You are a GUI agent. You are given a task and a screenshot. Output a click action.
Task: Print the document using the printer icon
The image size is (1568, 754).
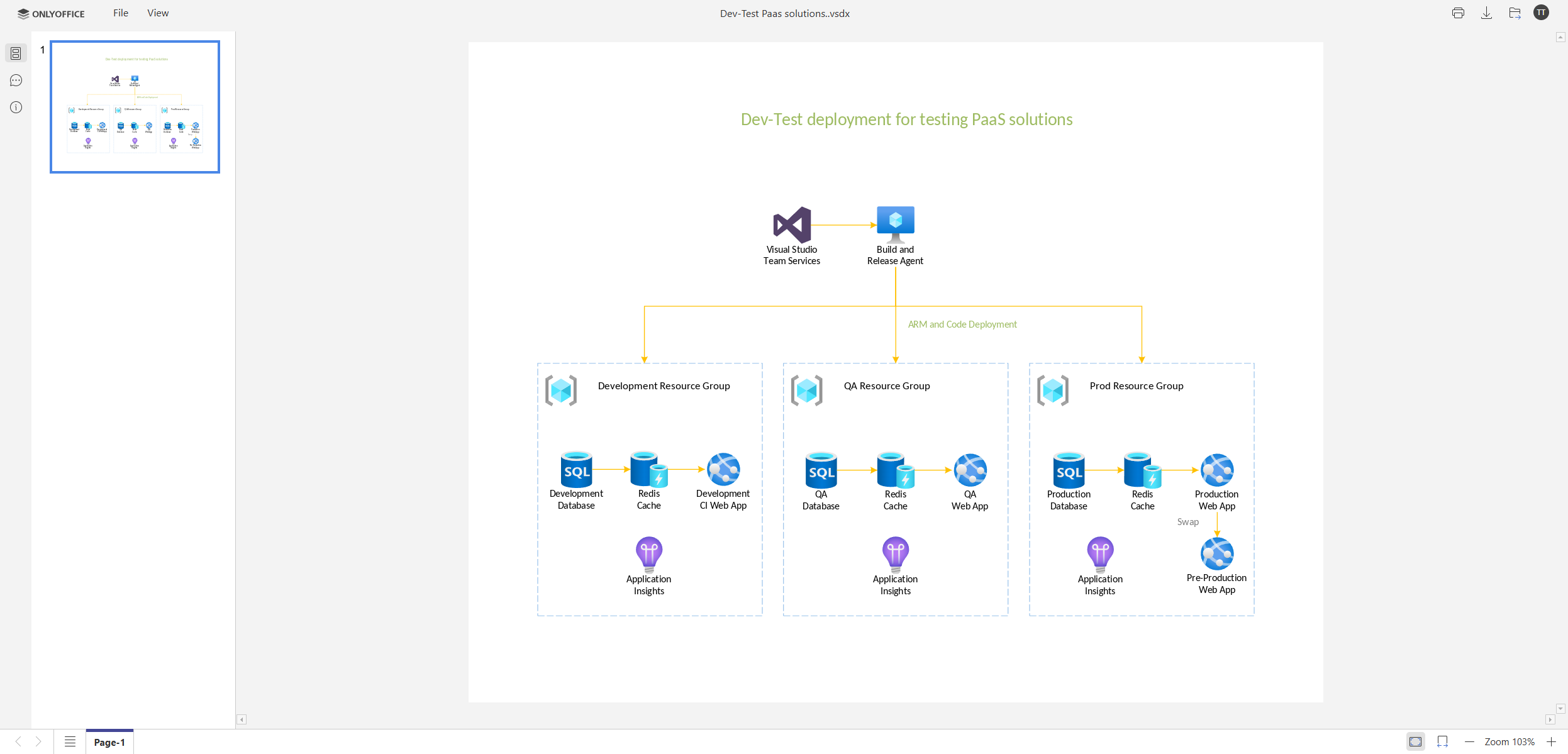click(1458, 13)
